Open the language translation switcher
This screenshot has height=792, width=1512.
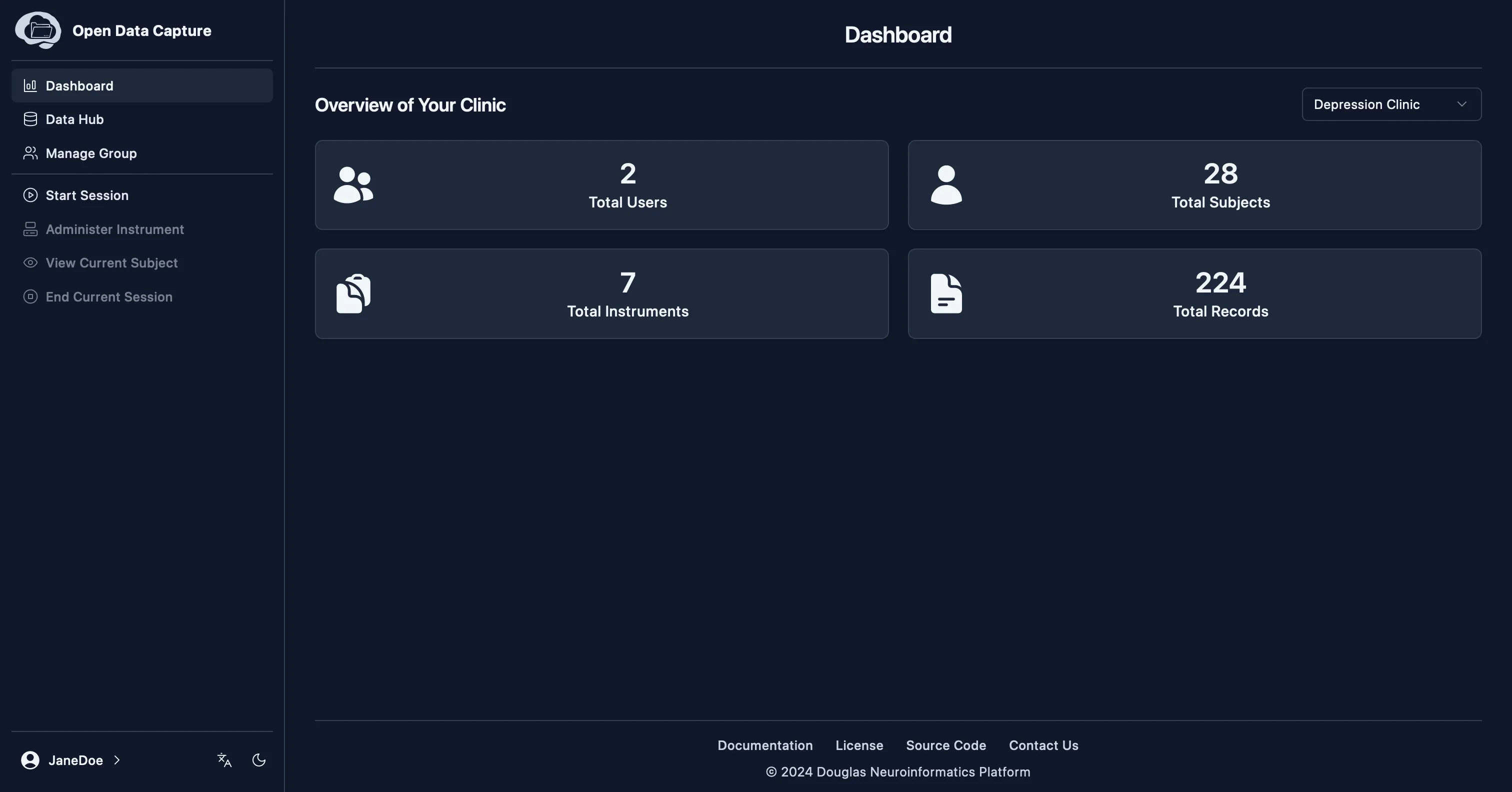224,760
